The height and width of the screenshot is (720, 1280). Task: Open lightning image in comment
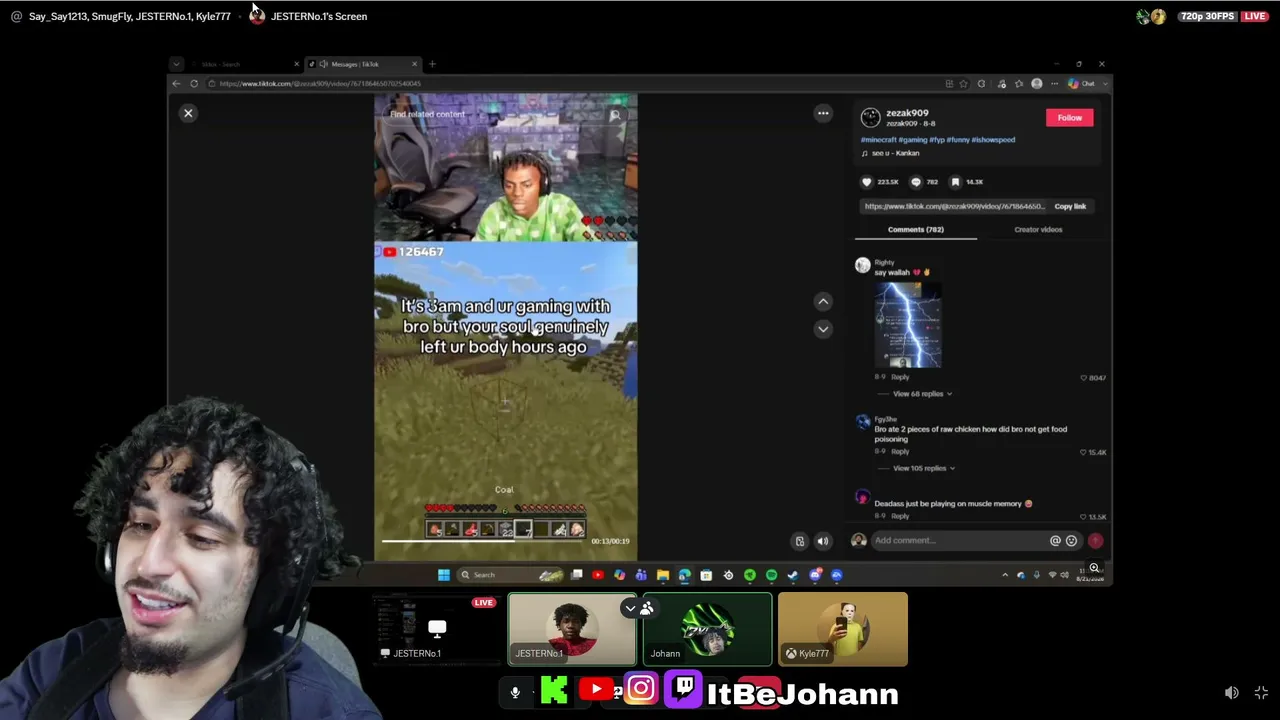tap(908, 325)
